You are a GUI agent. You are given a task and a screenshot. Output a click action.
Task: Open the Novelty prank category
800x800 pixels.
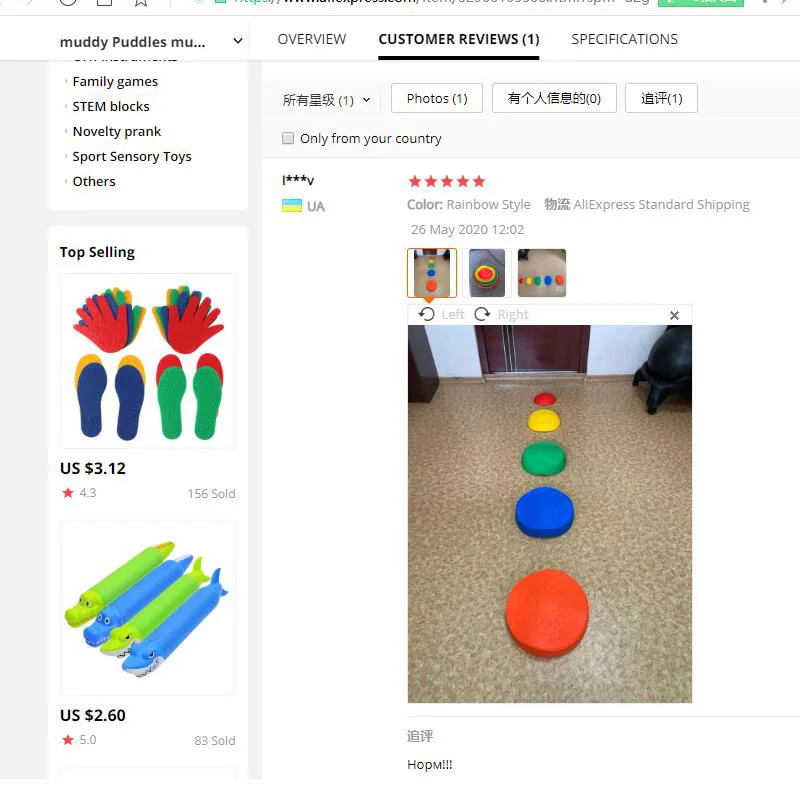[117, 131]
